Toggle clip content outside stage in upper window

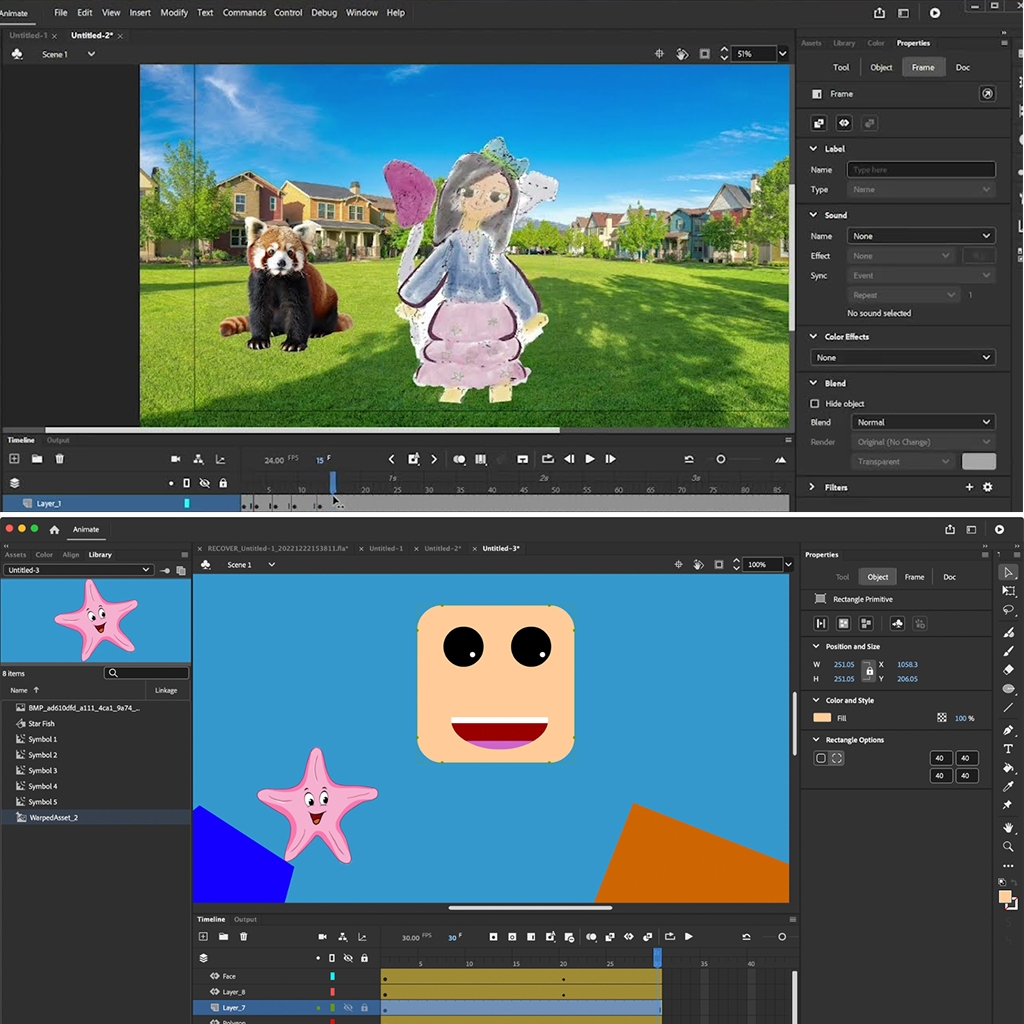tap(705, 54)
